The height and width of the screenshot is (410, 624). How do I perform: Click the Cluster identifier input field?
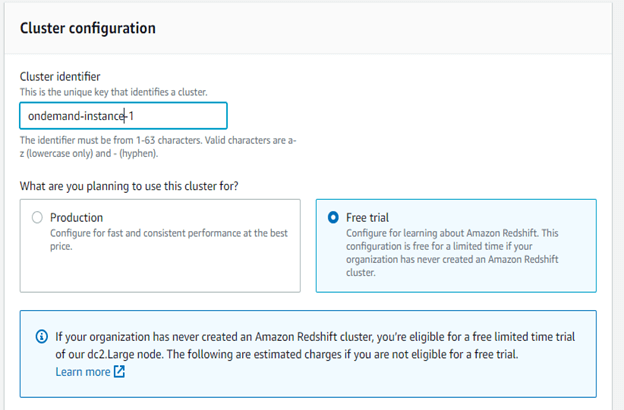[x=123, y=116]
